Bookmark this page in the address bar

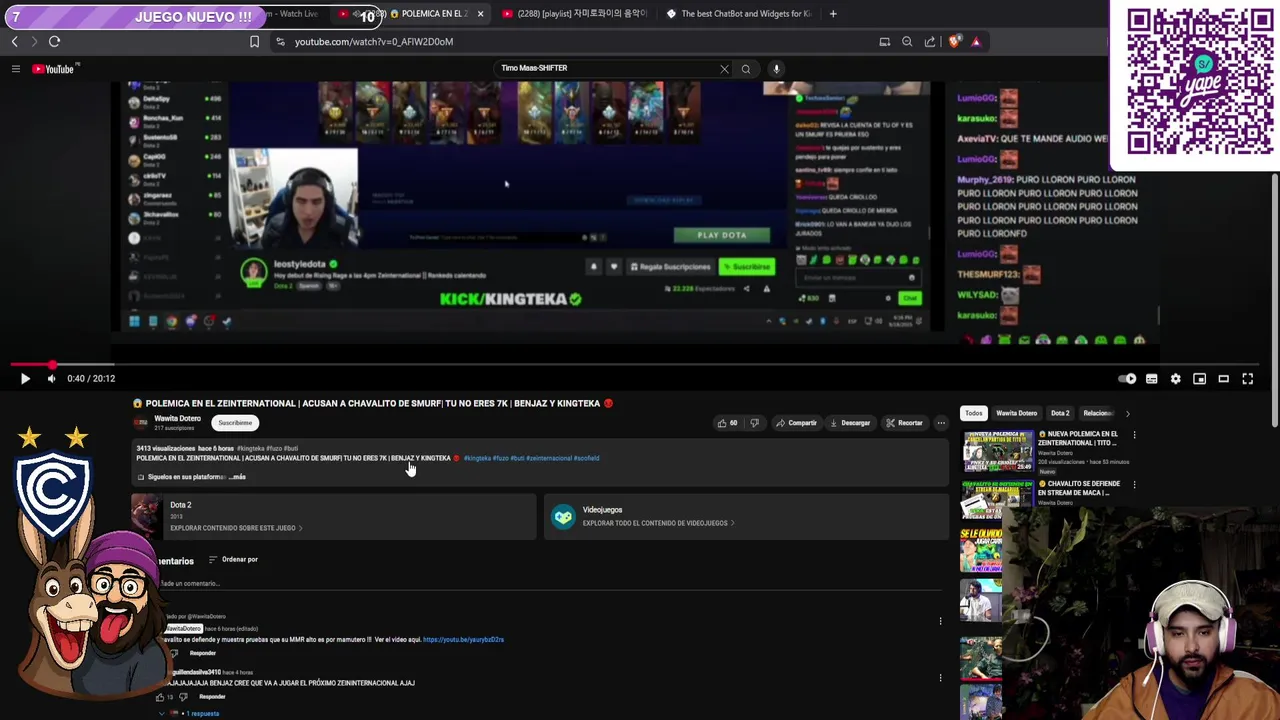pos(254,42)
